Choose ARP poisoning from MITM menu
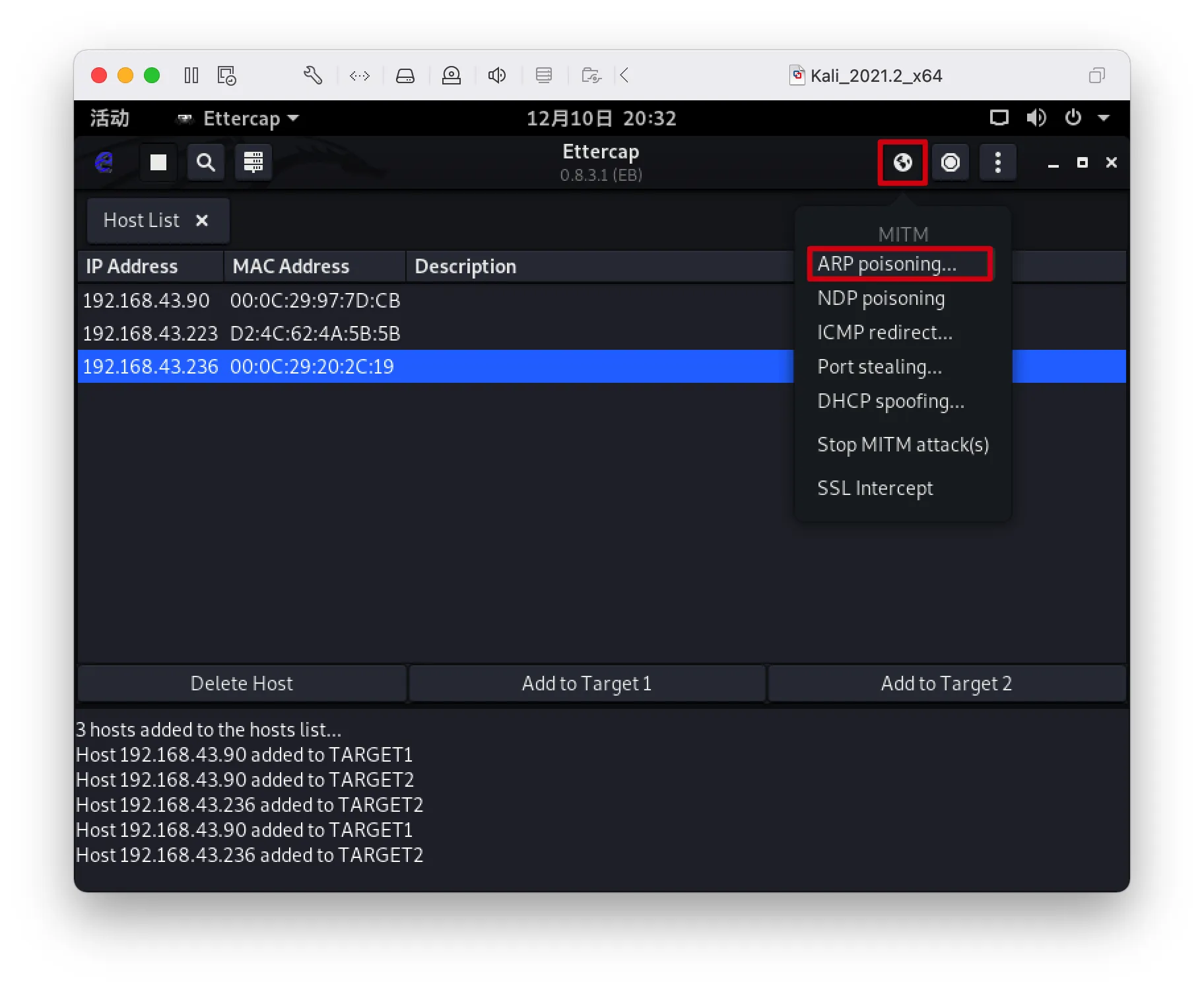The image size is (1204, 990). tap(900, 264)
